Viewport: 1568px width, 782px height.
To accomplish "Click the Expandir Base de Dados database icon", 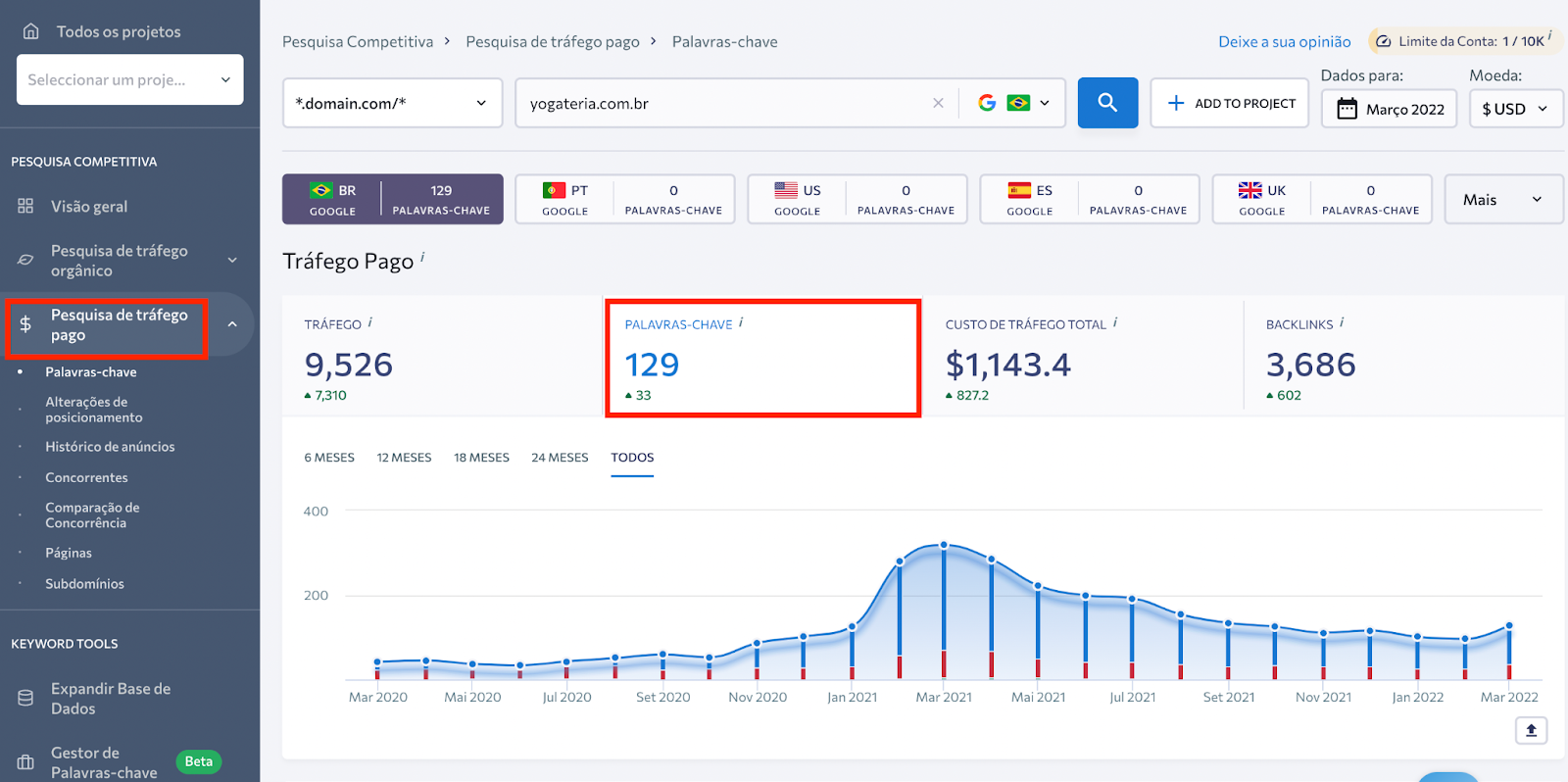I will point(25,699).
